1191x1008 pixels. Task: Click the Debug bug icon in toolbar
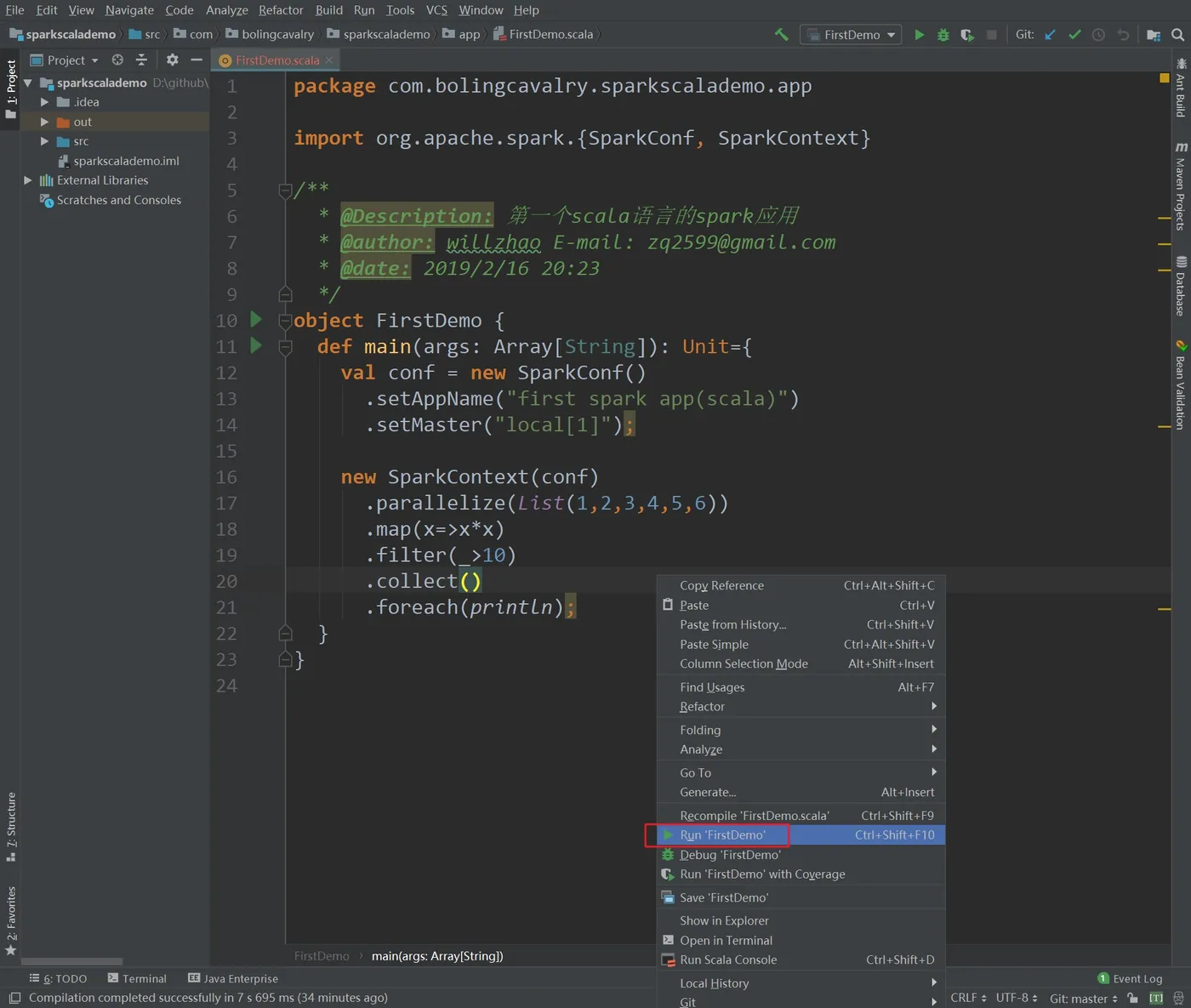(x=943, y=35)
